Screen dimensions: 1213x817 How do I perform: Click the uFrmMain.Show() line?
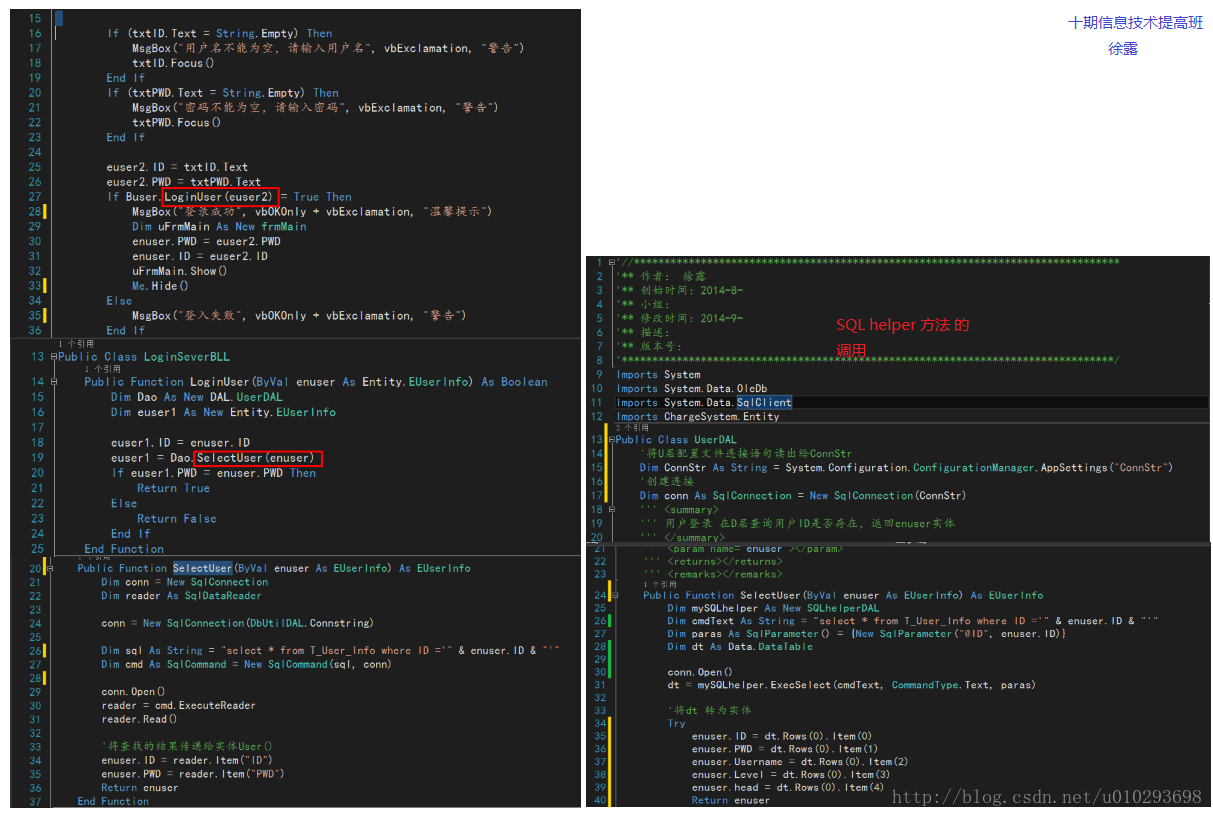pyautogui.click(x=180, y=271)
